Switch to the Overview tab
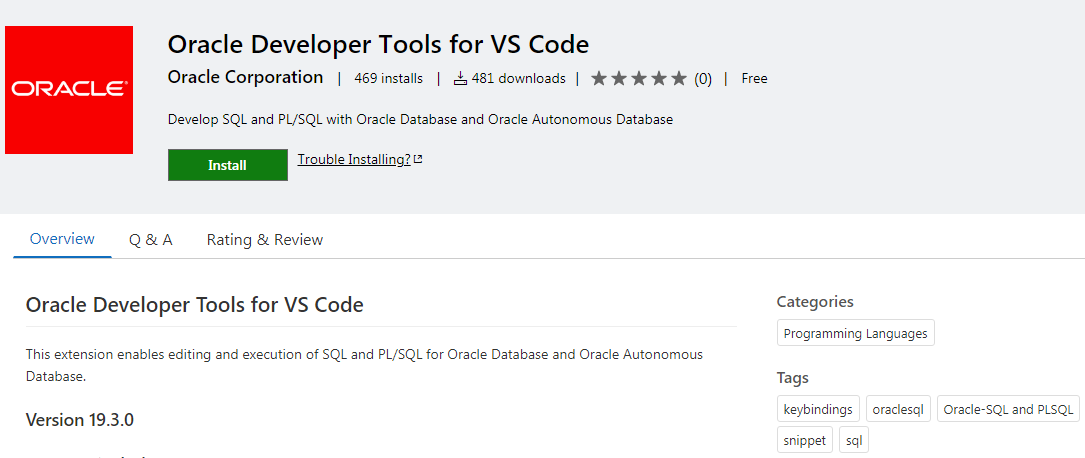Viewport: 1085px width, 458px height. coord(62,239)
